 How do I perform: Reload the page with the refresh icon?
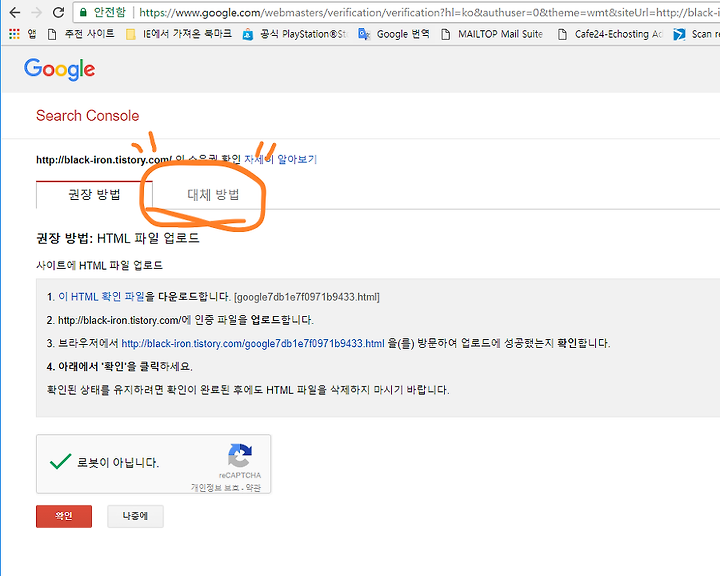click(58, 12)
